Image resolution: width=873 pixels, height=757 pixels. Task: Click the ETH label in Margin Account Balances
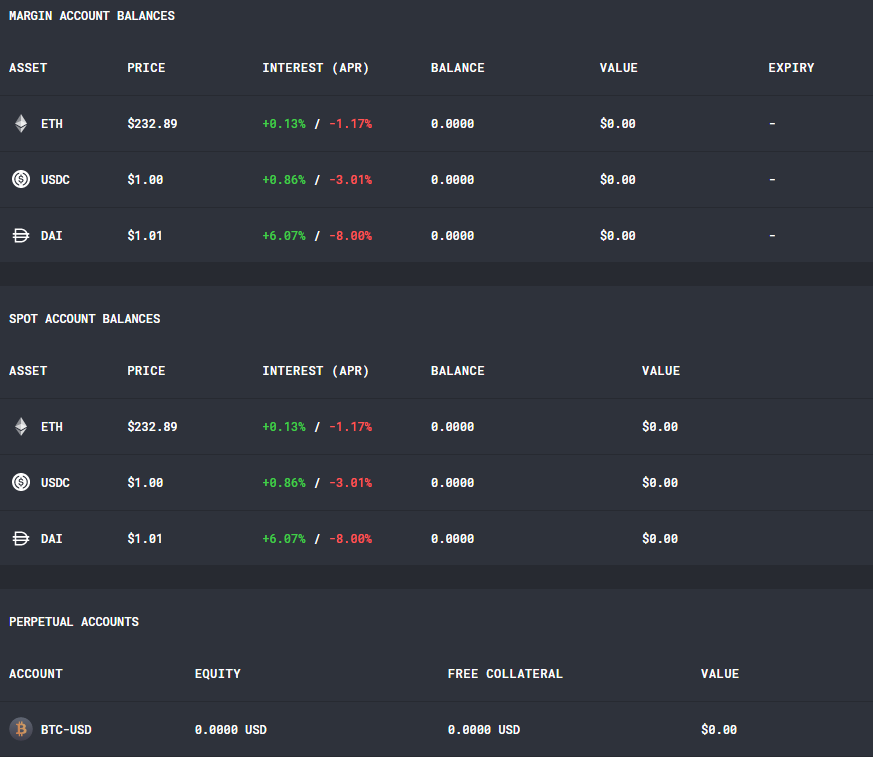coord(52,124)
